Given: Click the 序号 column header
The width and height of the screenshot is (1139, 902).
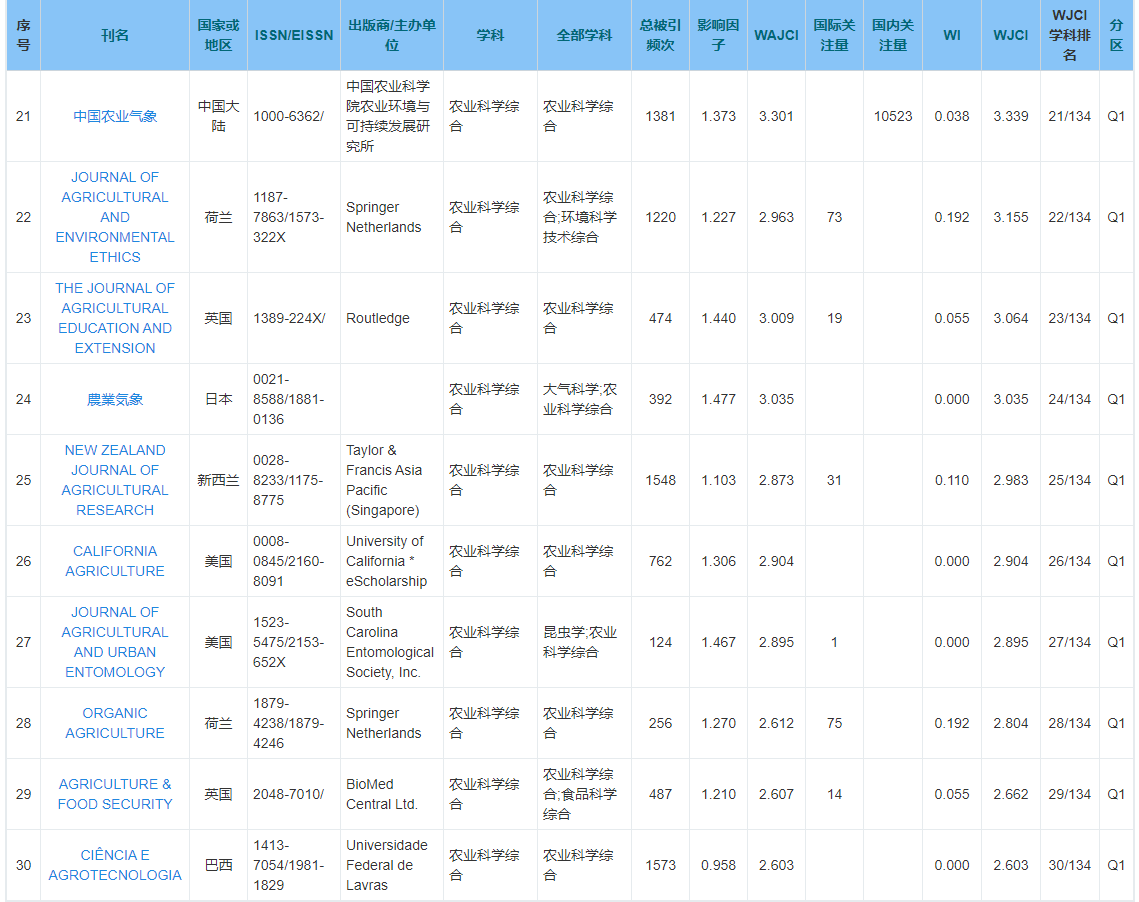Looking at the screenshot, I should [x=23, y=35].
